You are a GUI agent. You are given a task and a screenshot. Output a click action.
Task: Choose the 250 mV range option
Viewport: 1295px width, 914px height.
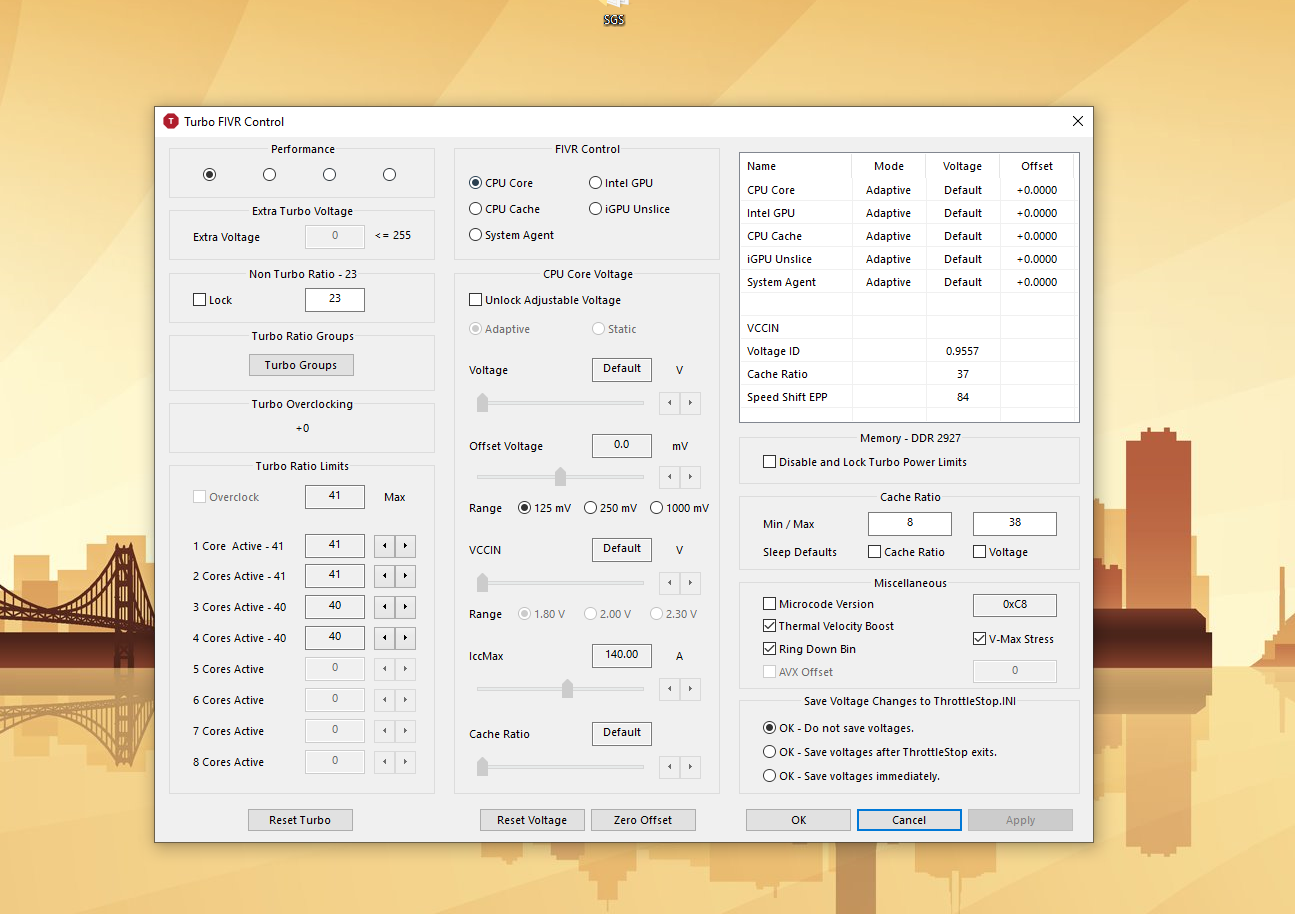[x=590, y=508]
